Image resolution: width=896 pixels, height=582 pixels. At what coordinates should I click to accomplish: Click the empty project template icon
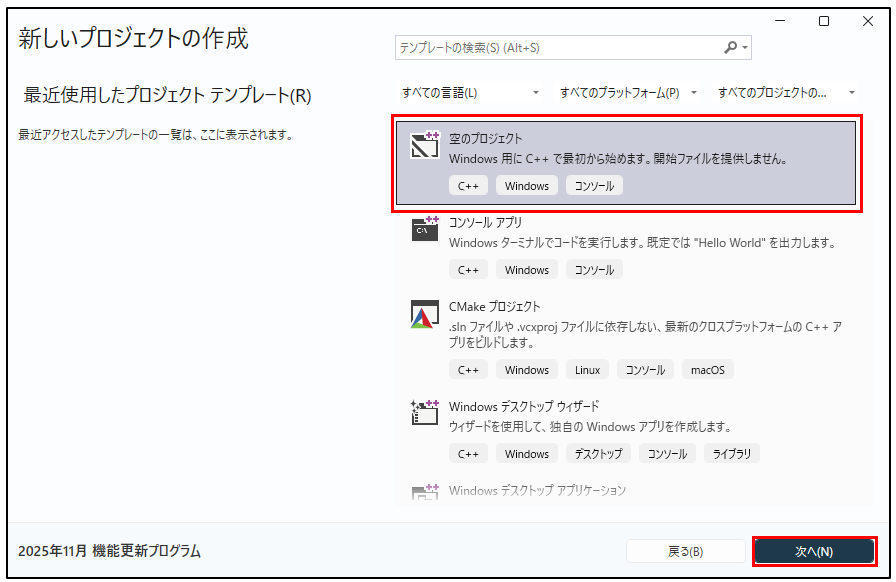coord(425,146)
